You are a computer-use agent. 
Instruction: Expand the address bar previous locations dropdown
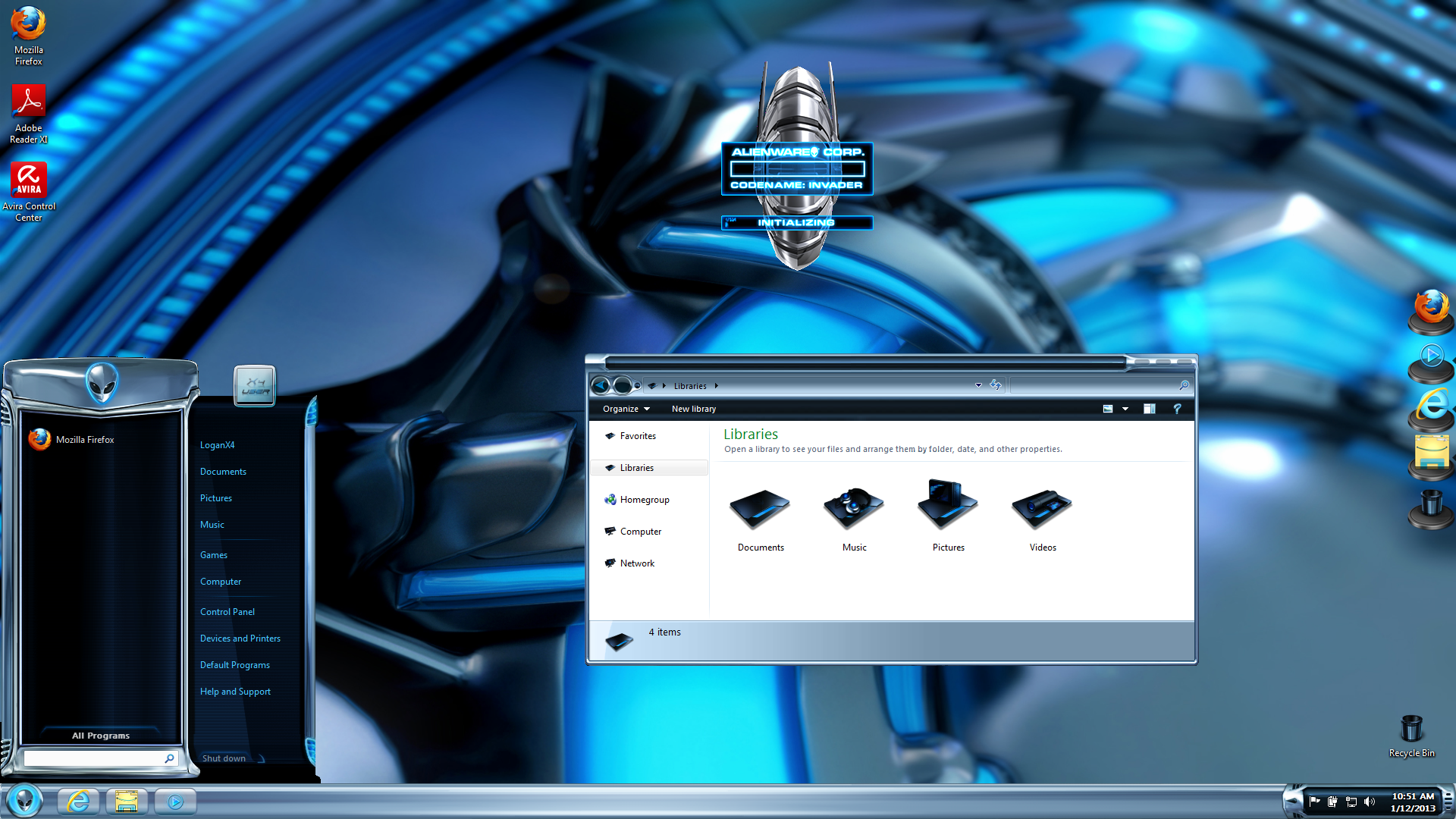tap(978, 385)
